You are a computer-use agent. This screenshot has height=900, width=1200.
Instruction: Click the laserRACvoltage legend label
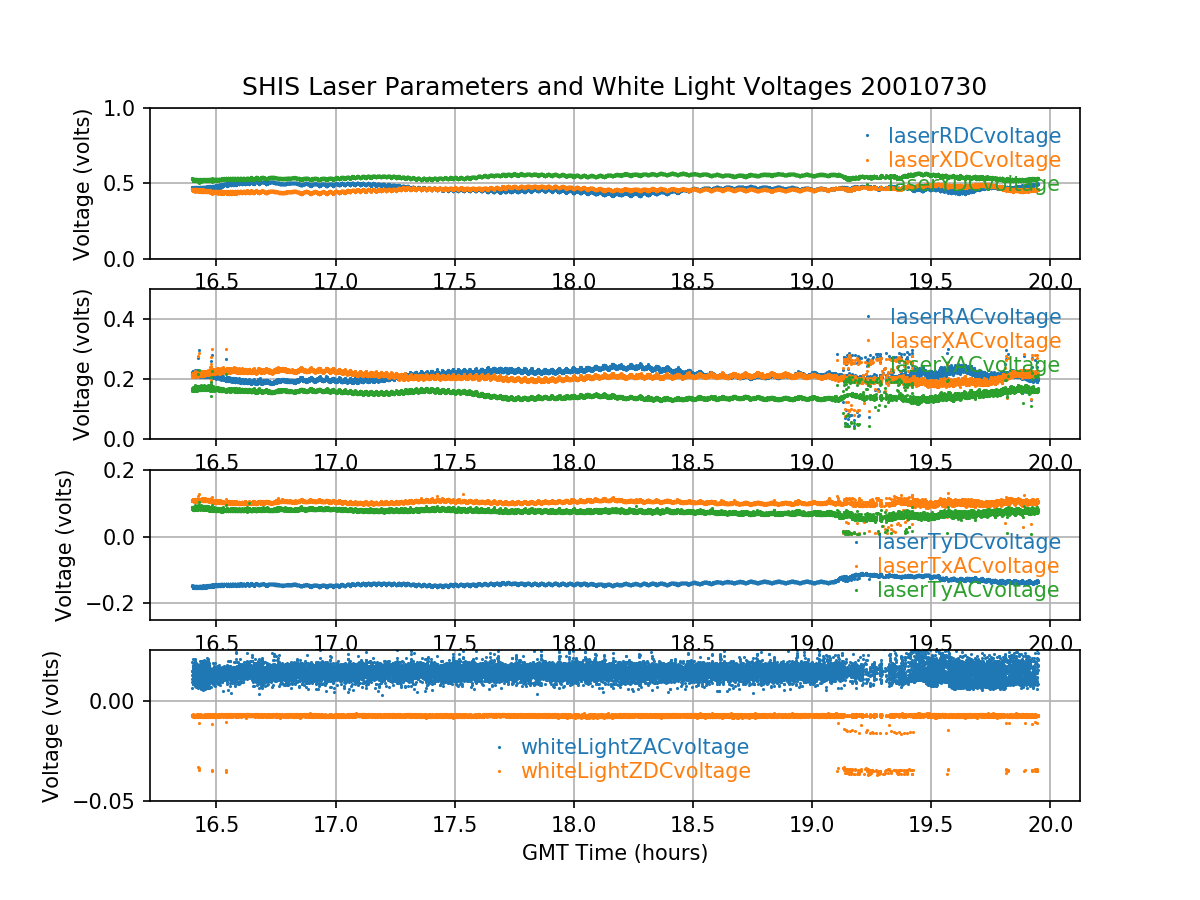tap(974, 318)
